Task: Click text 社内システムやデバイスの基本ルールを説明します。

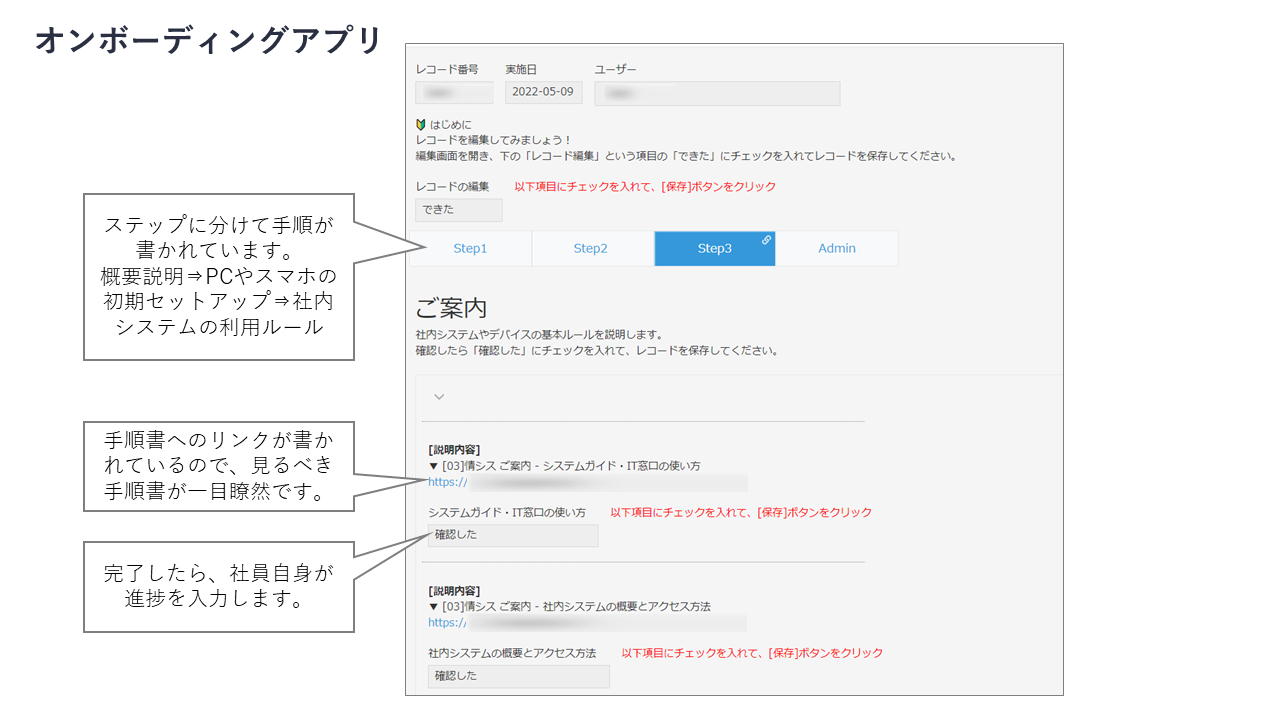Action: pyautogui.click(x=539, y=335)
